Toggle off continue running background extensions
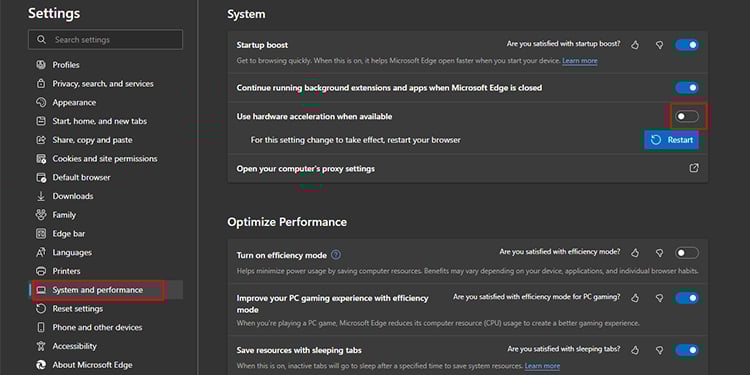Image resolution: width=750 pixels, height=375 pixels. point(687,88)
